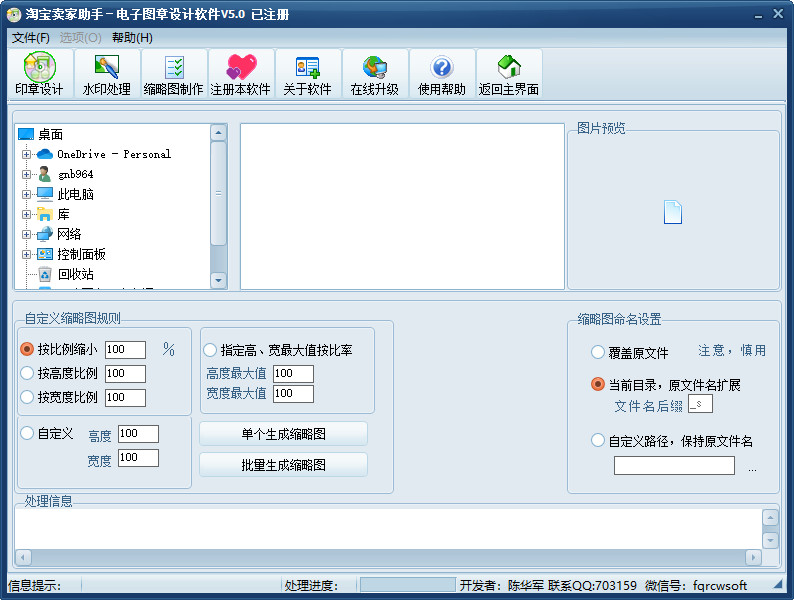Click the ... browse path button
794x600 pixels.
tap(752, 469)
